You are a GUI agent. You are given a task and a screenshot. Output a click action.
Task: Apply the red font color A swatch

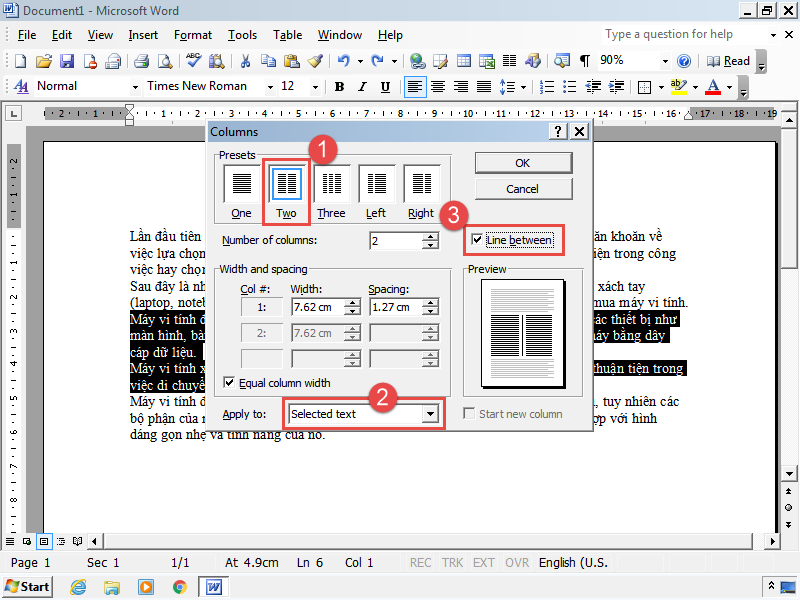coord(713,87)
